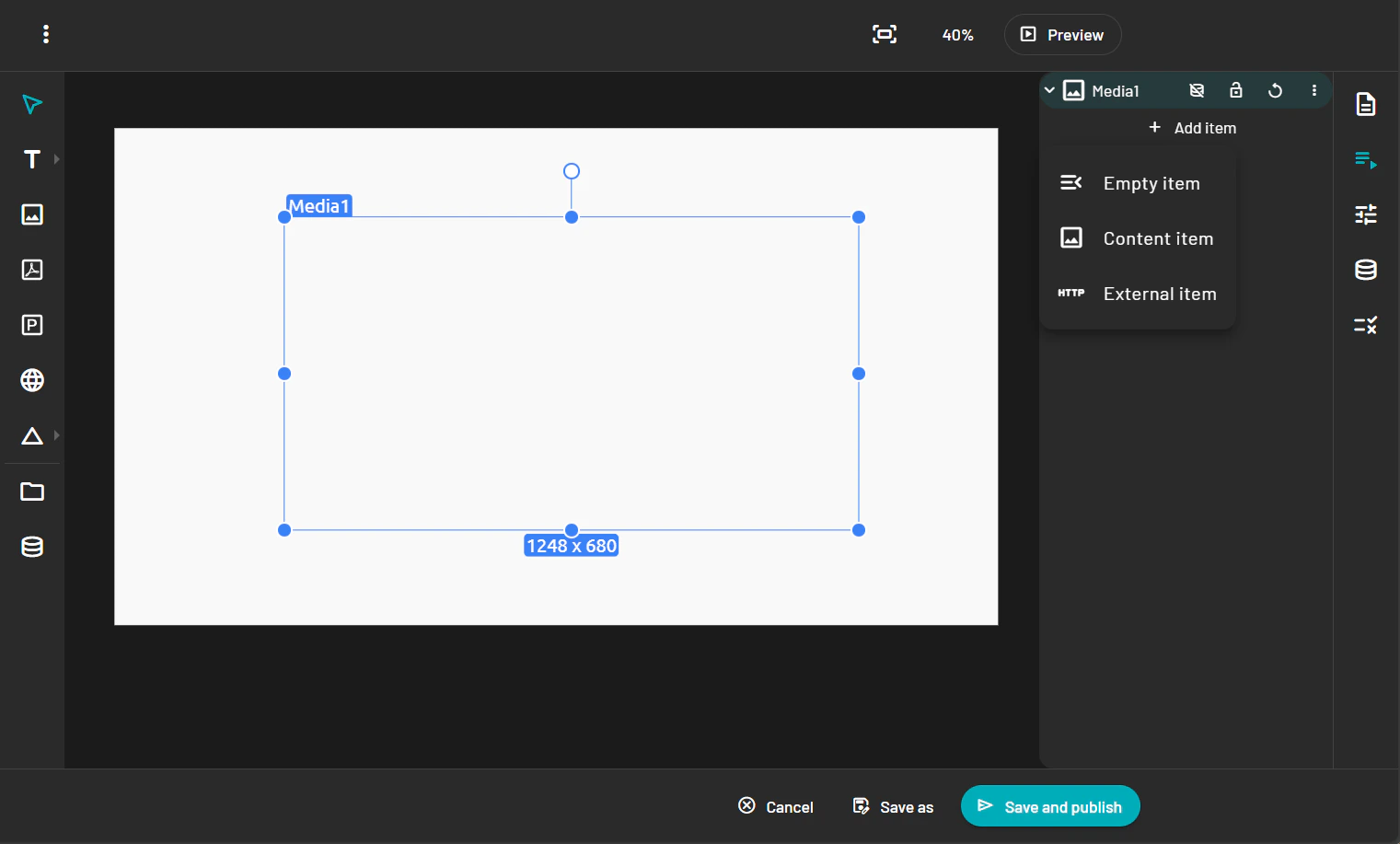Open the document page panel icon
The image size is (1400, 844).
[1366, 104]
